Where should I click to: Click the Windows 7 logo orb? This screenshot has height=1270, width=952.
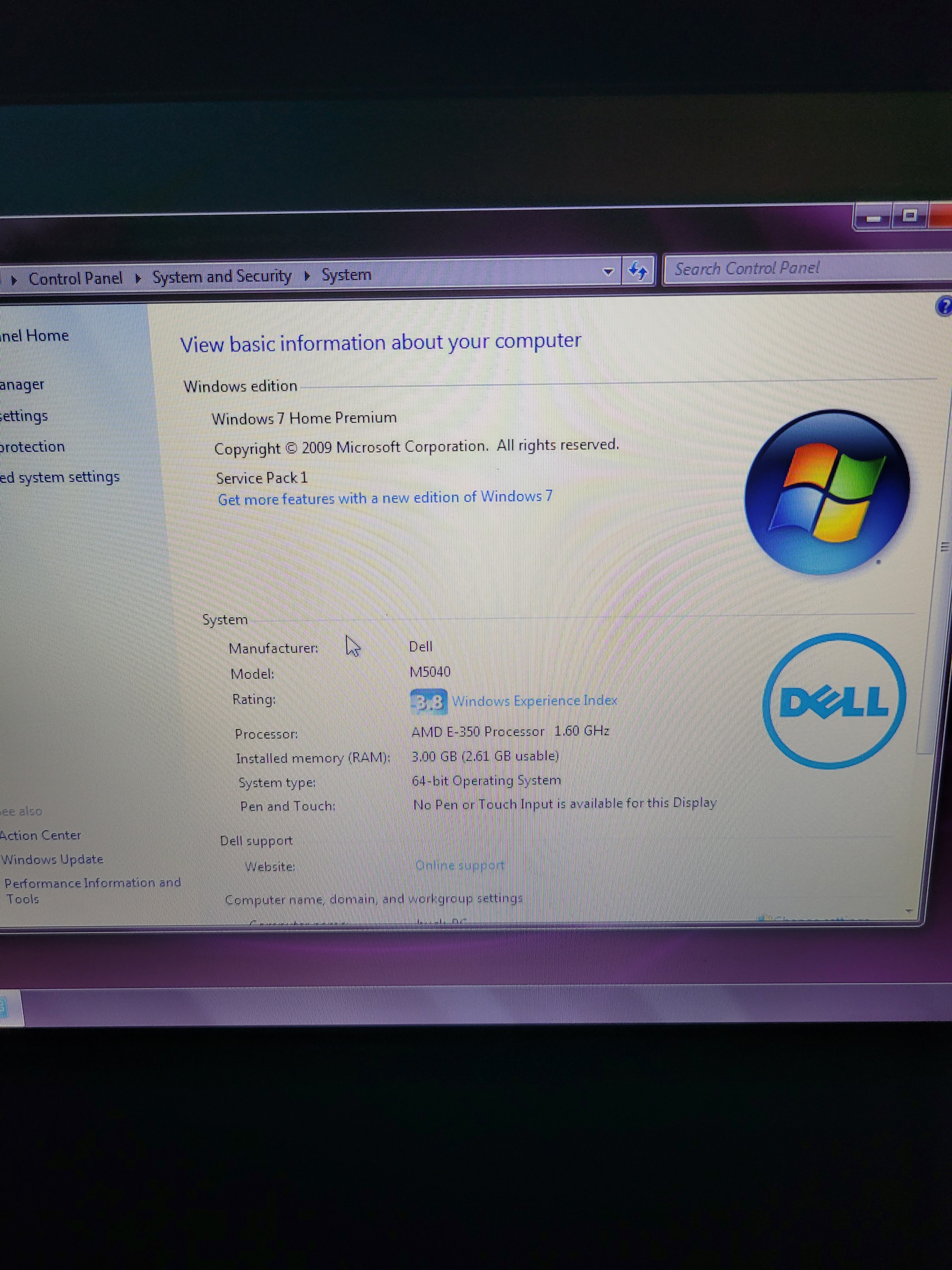[826, 493]
